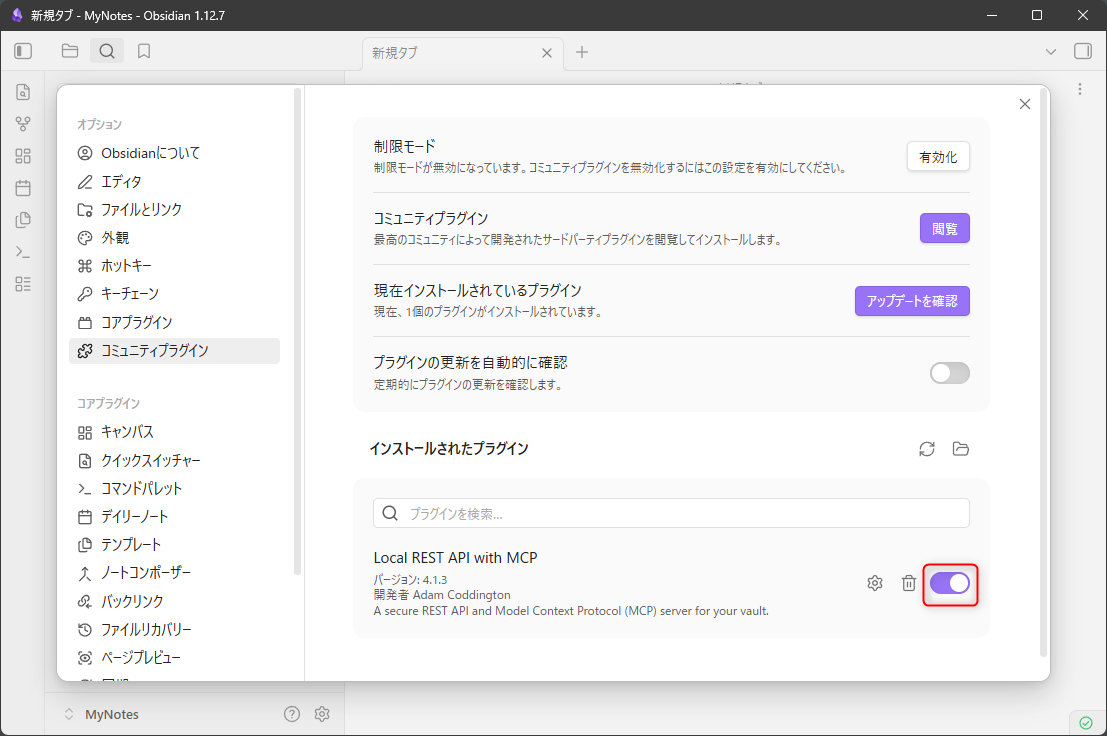Open more options three-dot menu

pyautogui.click(x=1079, y=89)
